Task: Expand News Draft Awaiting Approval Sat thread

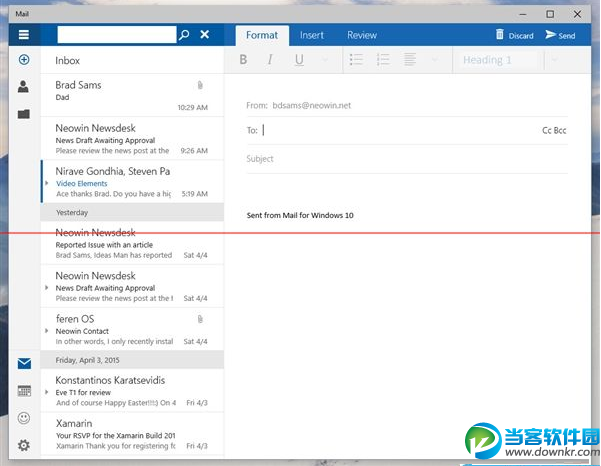Action: pyautogui.click(x=47, y=287)
